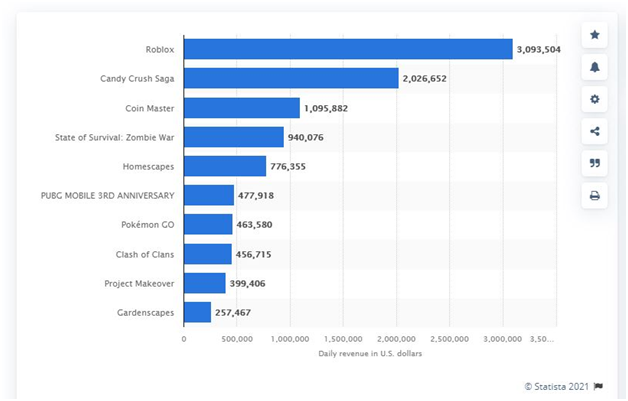Screen dimensions: 628x401
Task: Click the 1,500,000 axis tick label
Action: (x=343, y=339)
